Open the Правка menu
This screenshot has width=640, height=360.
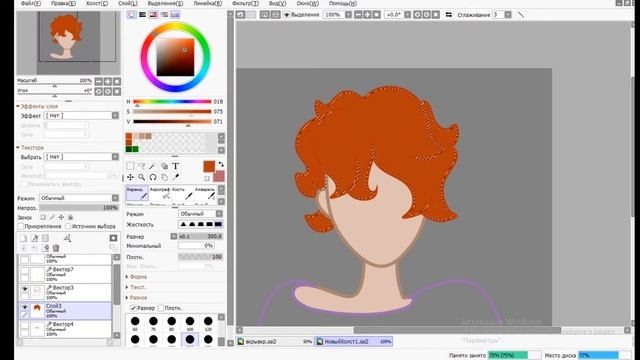63,3
